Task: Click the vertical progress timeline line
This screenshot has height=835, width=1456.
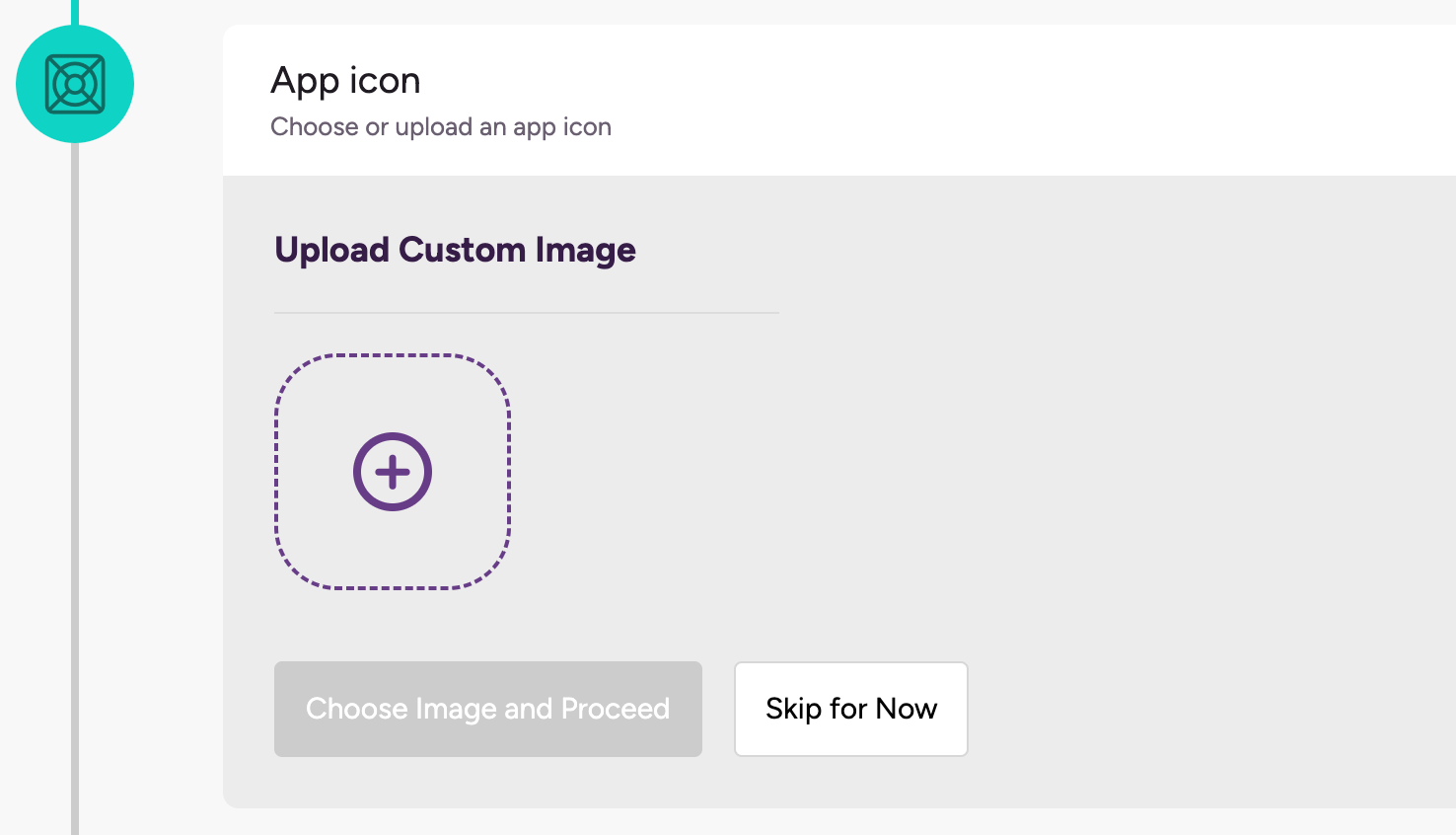Action: (x=75, y=493)
